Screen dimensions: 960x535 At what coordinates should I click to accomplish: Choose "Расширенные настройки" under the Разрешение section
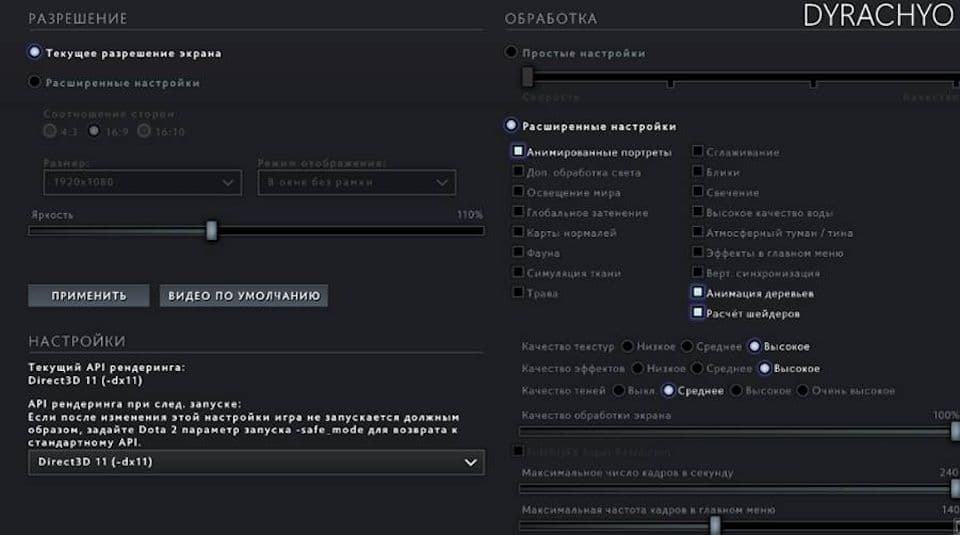(36, 82)
